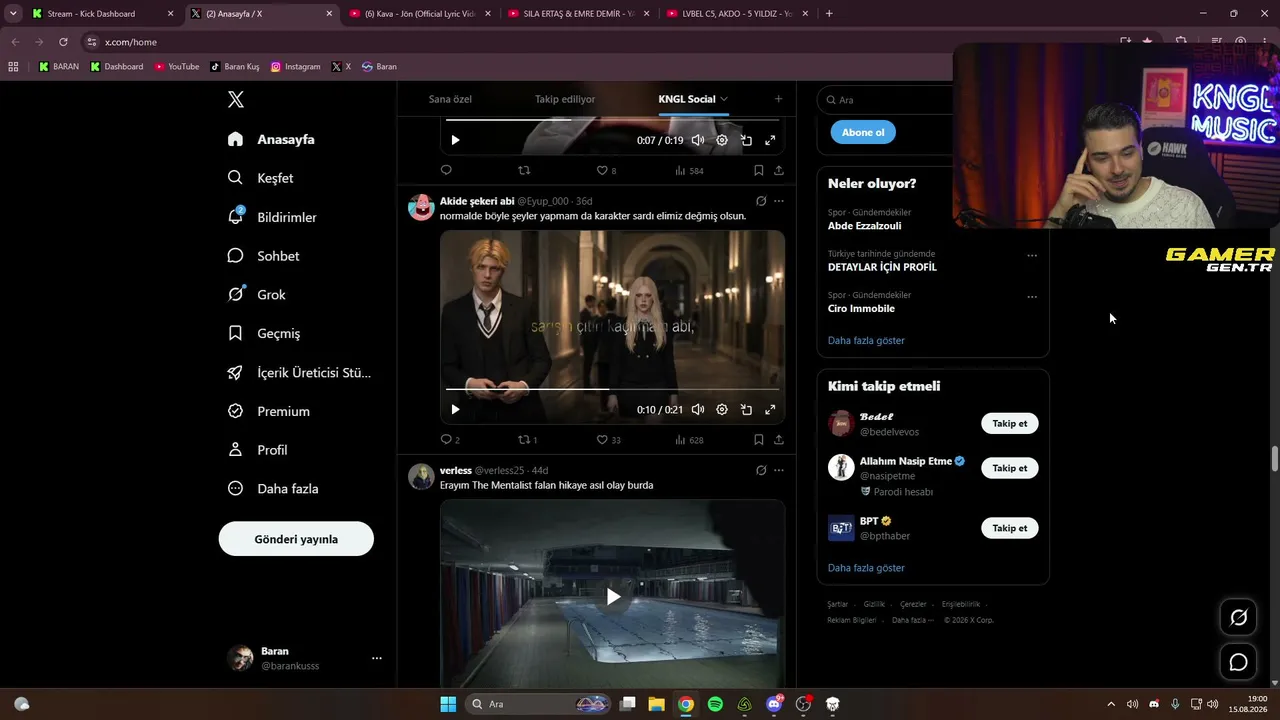Open Bildirimler notifications
This screenshot has width=1280, height=720.
pos(273,217)
